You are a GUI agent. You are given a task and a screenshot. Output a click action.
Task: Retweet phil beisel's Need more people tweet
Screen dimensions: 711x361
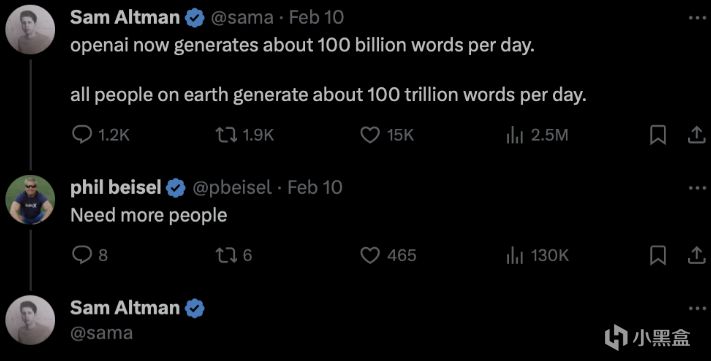pyautogui.click(x=234, y=255)
